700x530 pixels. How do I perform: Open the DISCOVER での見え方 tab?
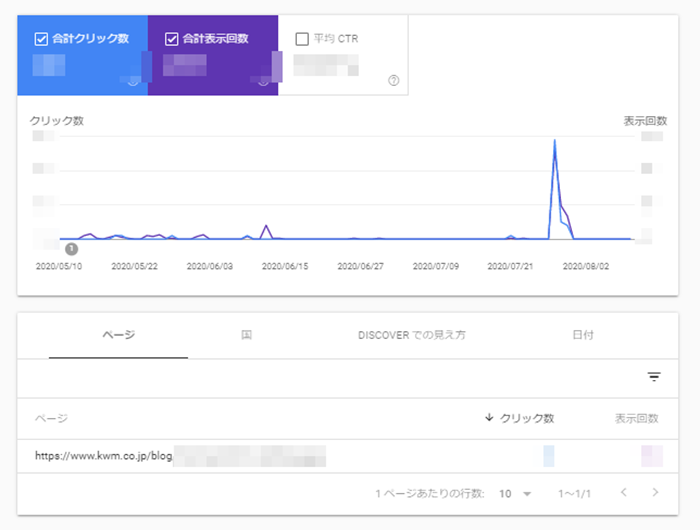pyautogui.click(x=412, y=335)
